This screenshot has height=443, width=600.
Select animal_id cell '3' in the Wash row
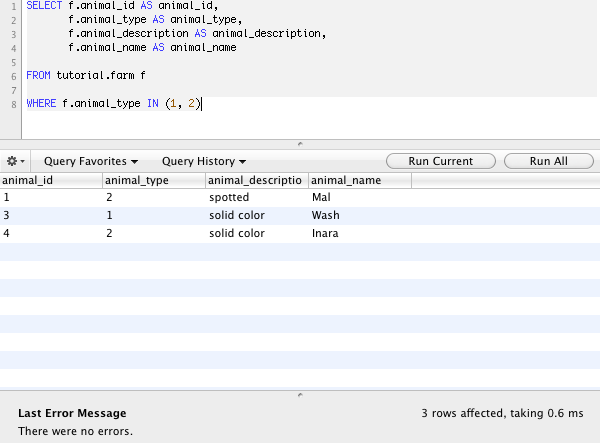[x=51, y=215]
